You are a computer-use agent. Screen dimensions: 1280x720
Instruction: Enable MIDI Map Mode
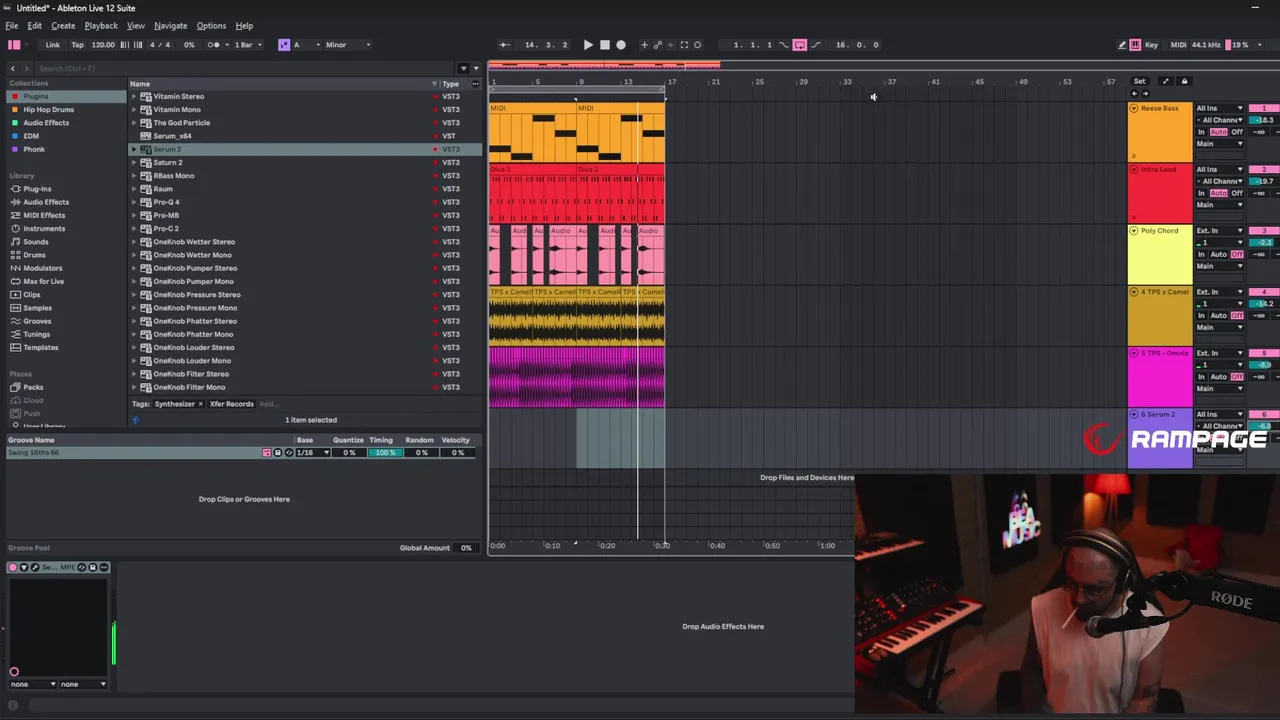[x=1178, y=45]
